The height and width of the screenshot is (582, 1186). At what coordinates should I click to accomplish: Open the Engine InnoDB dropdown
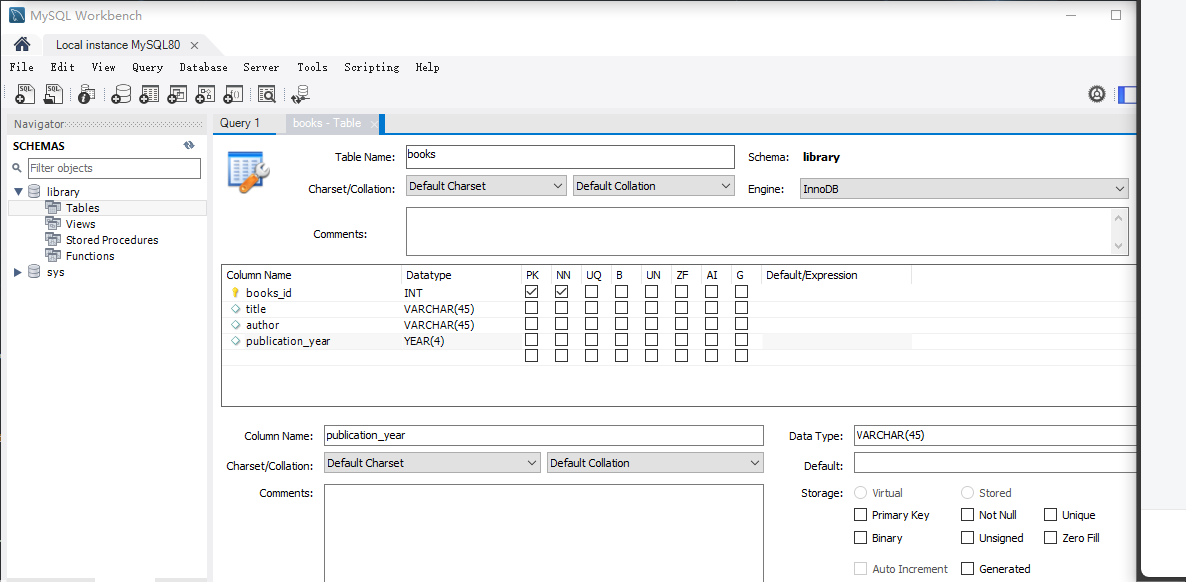pyautogui.click(x=964, y=188)
